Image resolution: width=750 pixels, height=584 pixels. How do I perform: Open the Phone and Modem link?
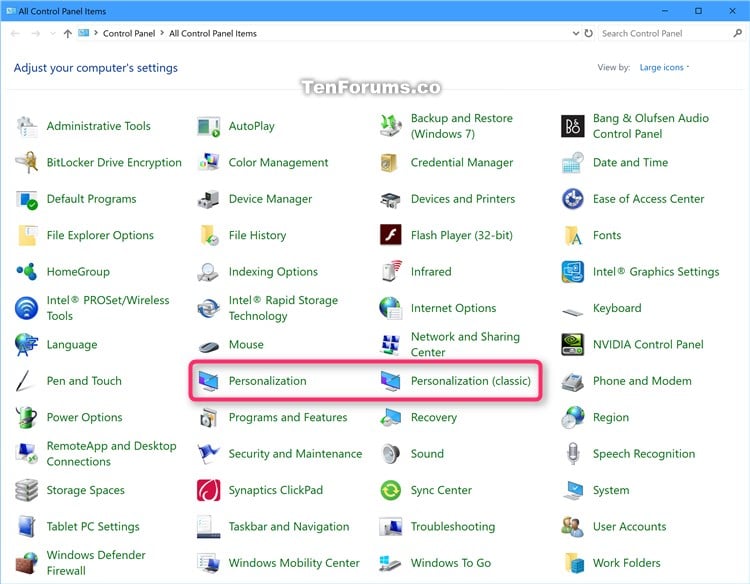(x=642, y=381)
